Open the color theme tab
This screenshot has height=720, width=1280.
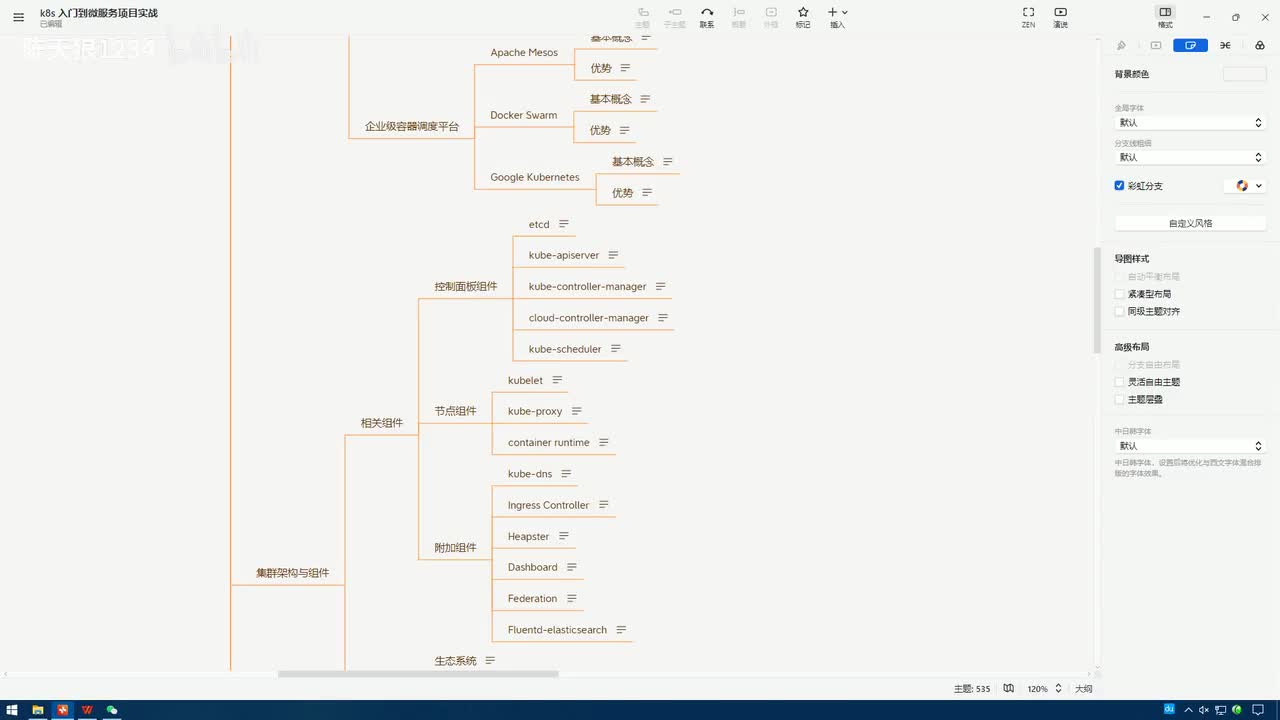pyautogui.click(x=1259, y=45)
